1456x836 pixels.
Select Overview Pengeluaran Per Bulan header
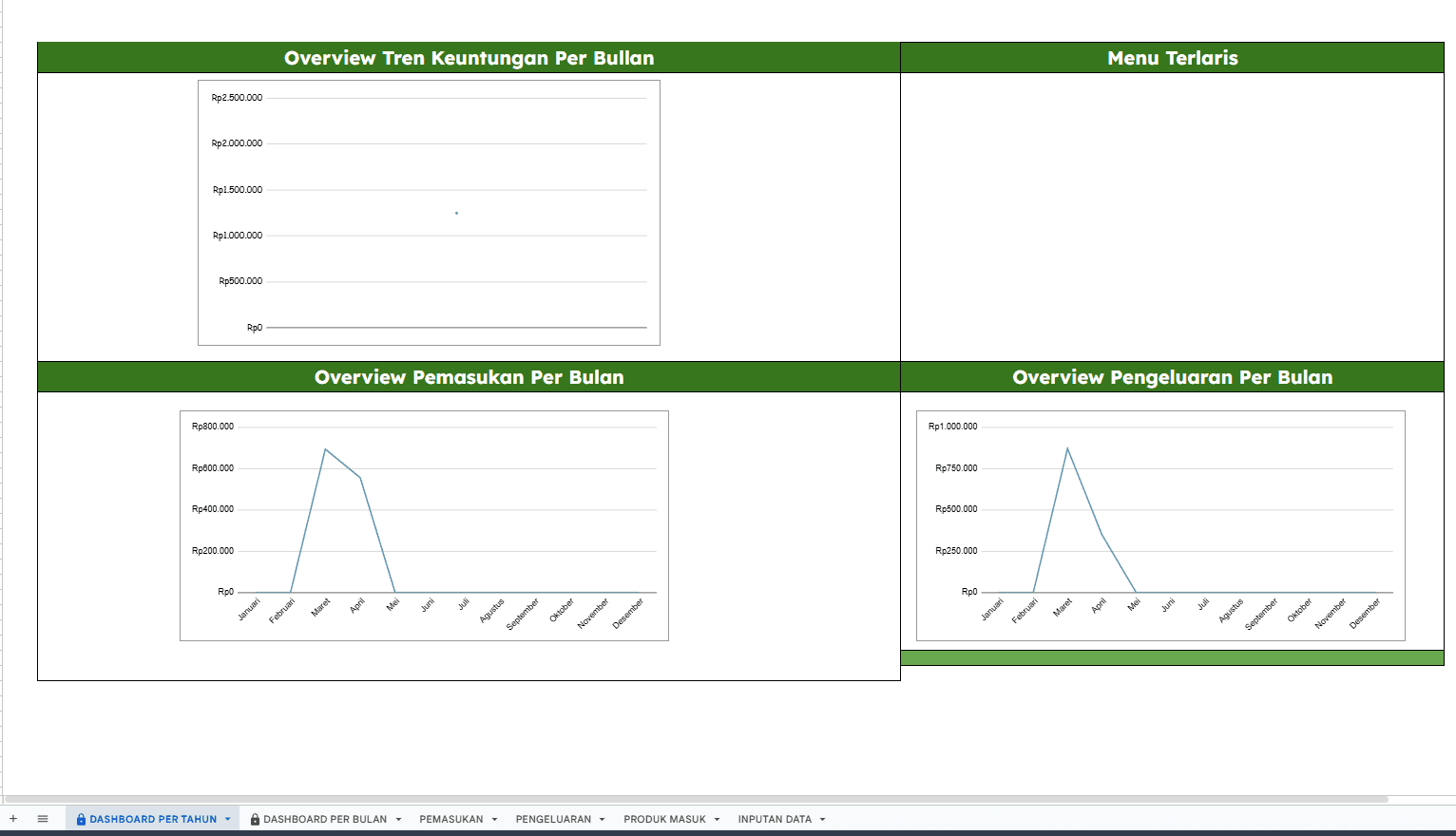click(x=1172, y=377)
